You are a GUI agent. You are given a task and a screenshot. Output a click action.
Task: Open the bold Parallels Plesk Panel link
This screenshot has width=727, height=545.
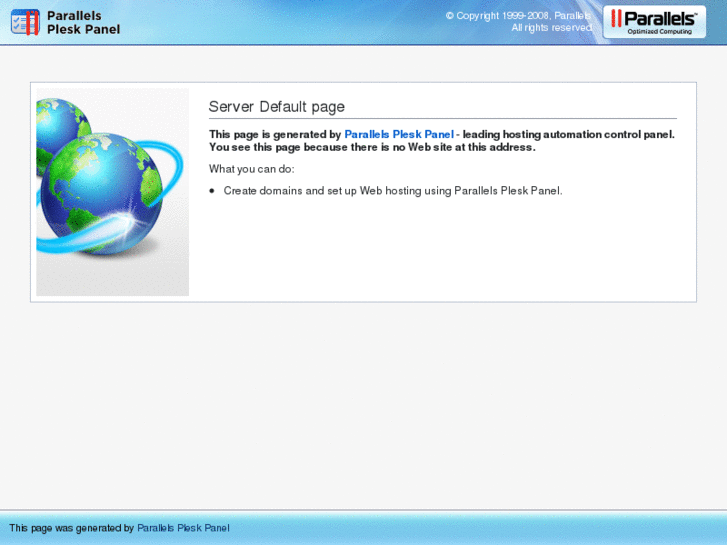tap(399, 135)
